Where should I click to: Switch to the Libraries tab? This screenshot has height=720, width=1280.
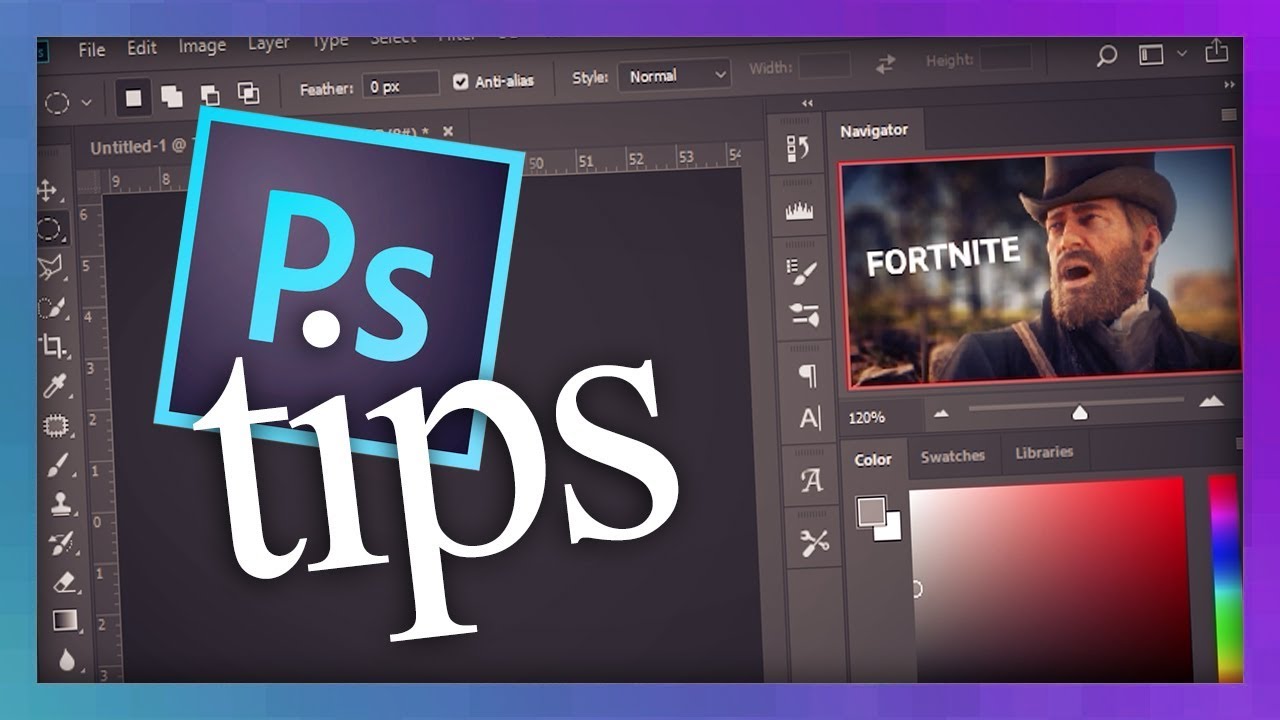[1044, 452]
